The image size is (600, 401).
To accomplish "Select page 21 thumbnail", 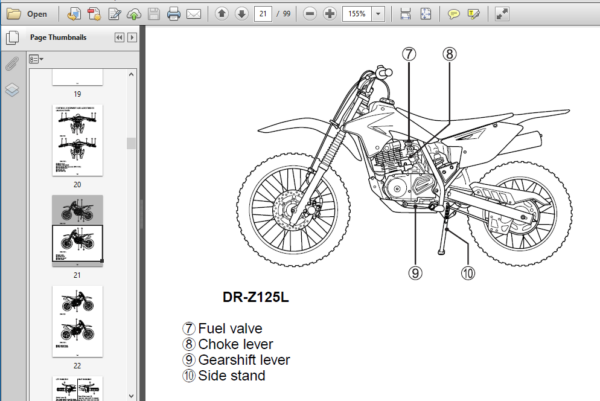I will pyautogui.click(x=77, y=229).
